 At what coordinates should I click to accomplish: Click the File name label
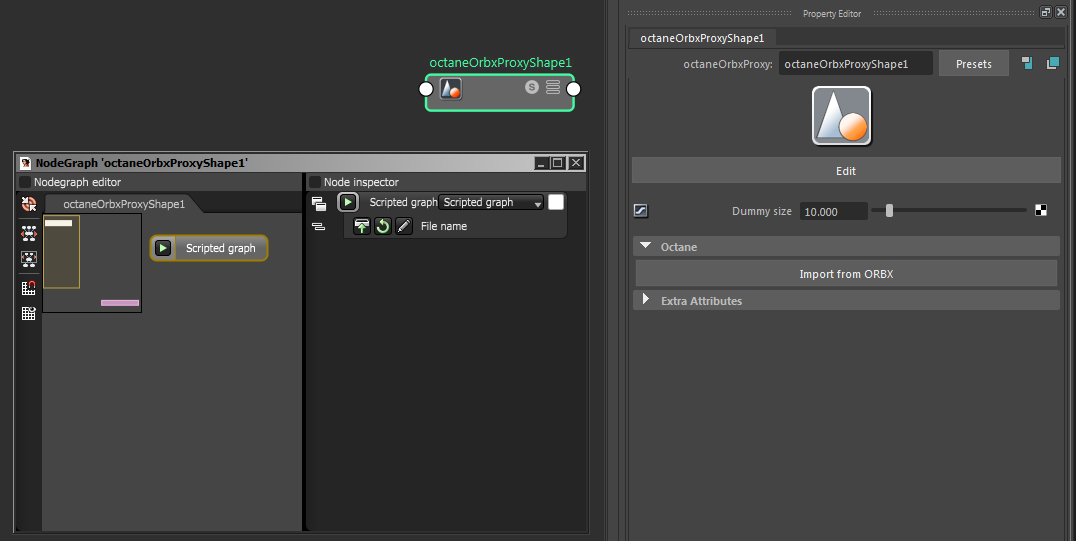444,226
